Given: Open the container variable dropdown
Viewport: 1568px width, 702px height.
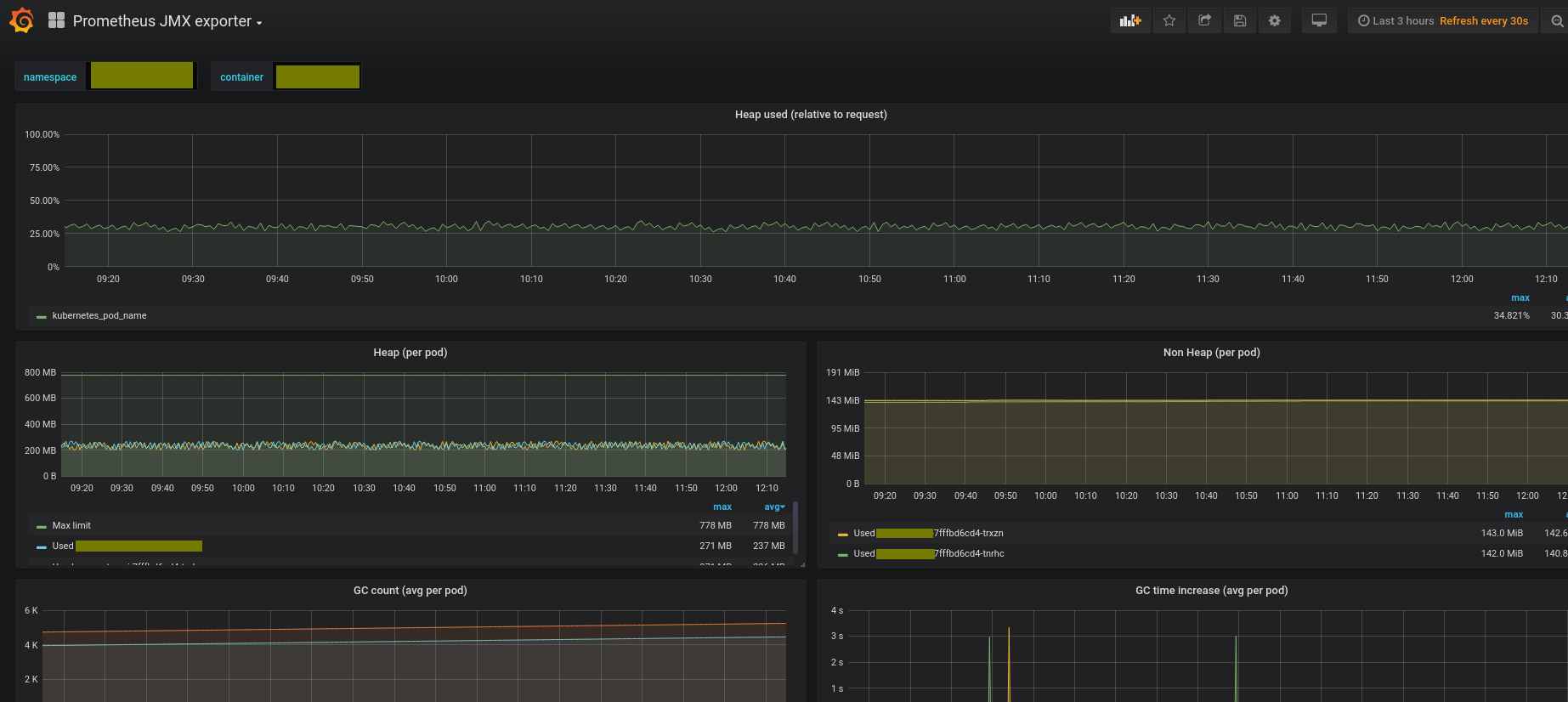Looking at the screenshot, I should [x=318, y=76].
